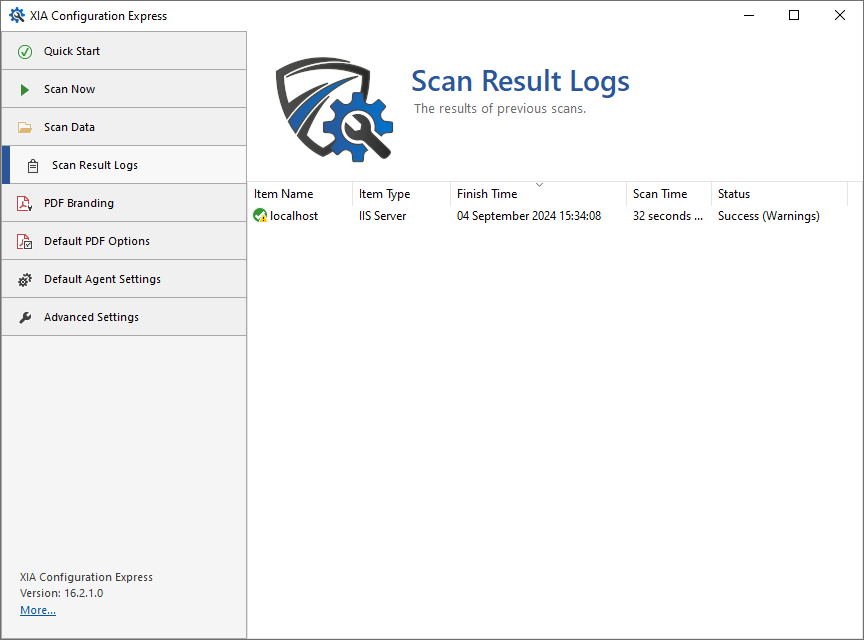Click the Quick Start green checkmark icon
This screenshot has height=640, width=864.
25,52
